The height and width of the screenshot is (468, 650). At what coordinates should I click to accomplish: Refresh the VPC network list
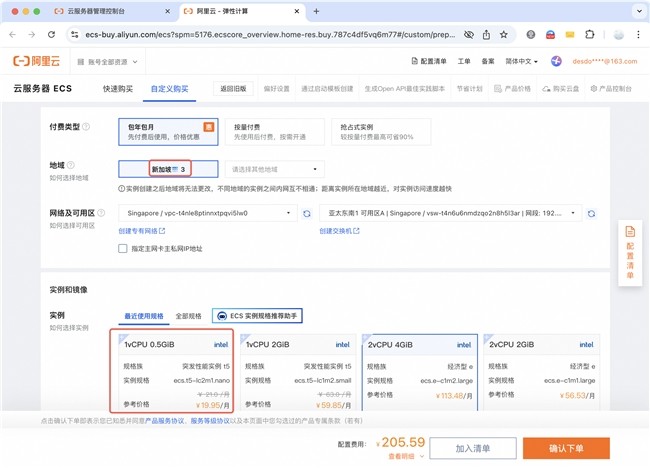click(306, 213)
